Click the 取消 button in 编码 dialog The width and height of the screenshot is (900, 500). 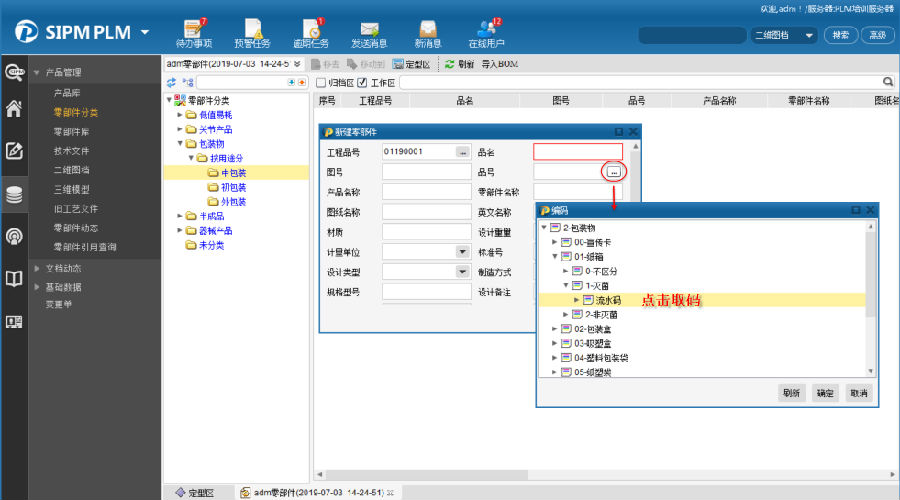point(858,393)
